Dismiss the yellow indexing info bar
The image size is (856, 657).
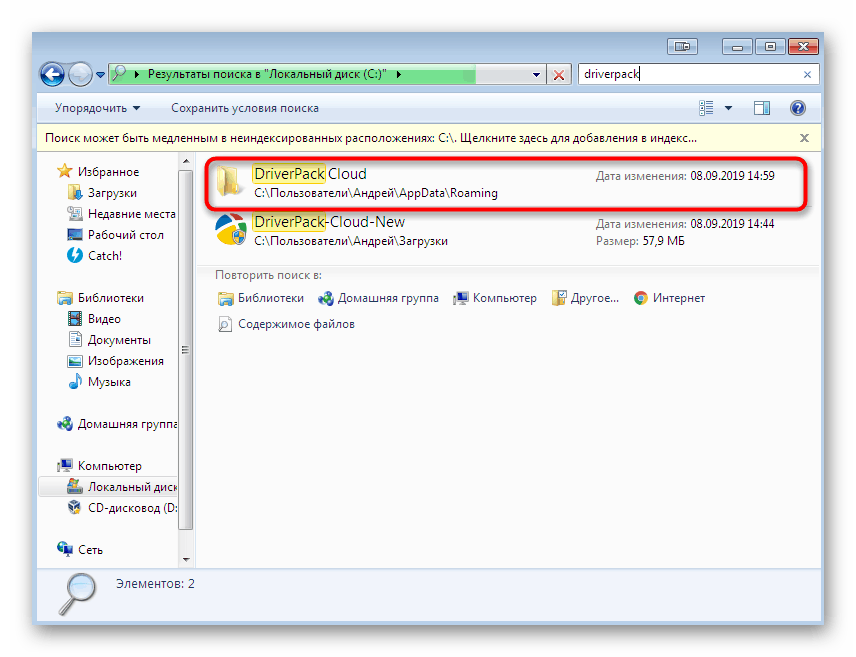pyautogui.click(x=804, y=138)
